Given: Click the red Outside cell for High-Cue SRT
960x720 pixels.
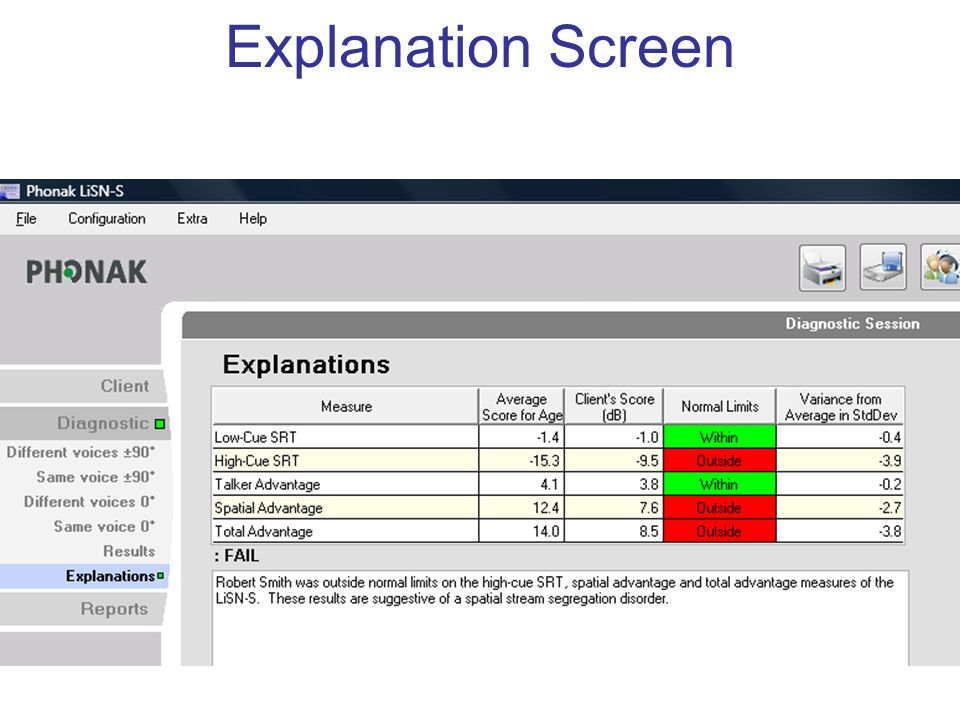Looking at the screenshot, I should coord(719,460).
